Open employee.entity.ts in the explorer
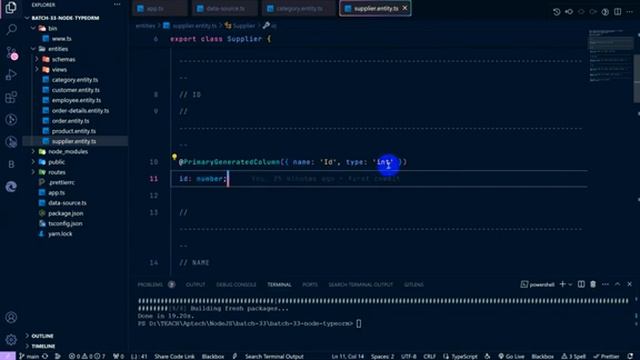 pos(76,100)
